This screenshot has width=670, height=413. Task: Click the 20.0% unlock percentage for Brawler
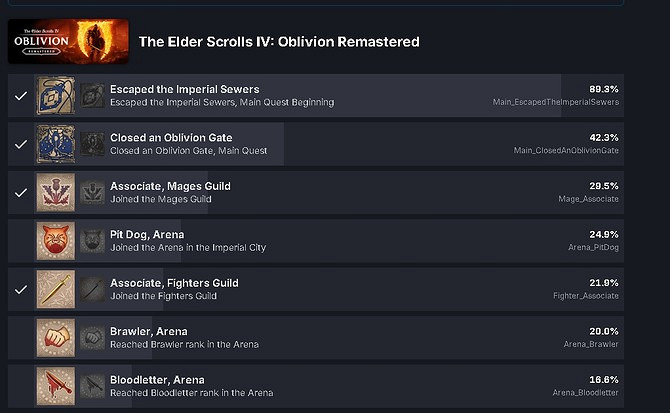click(x=604, y=331)
